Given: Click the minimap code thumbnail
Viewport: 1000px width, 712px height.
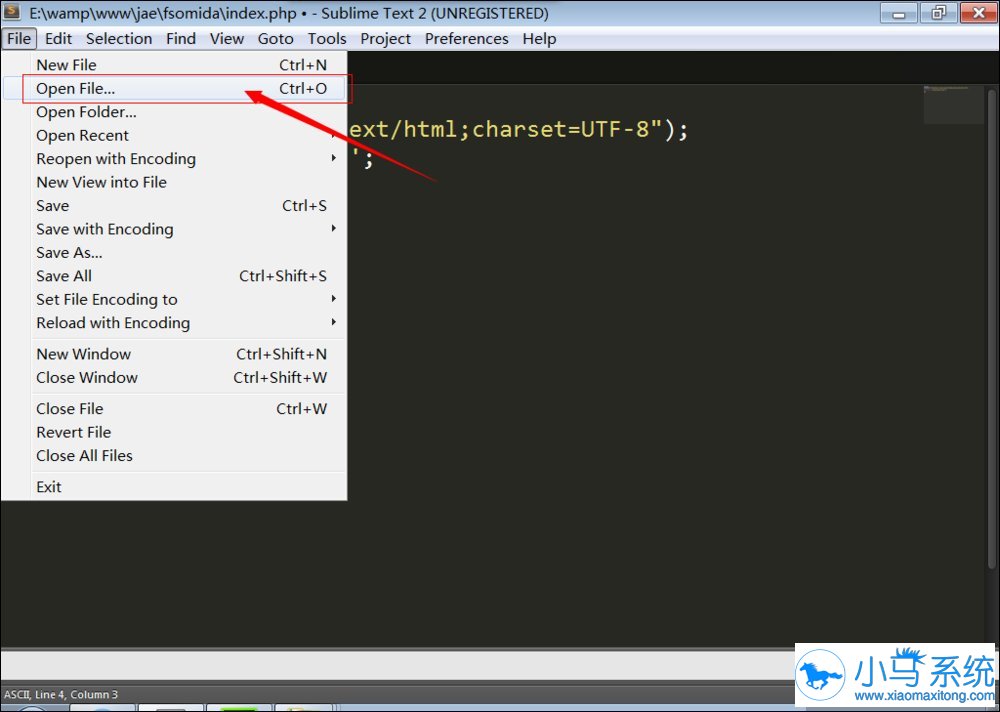Looking at the screenshot, I should tap(953, 104).
